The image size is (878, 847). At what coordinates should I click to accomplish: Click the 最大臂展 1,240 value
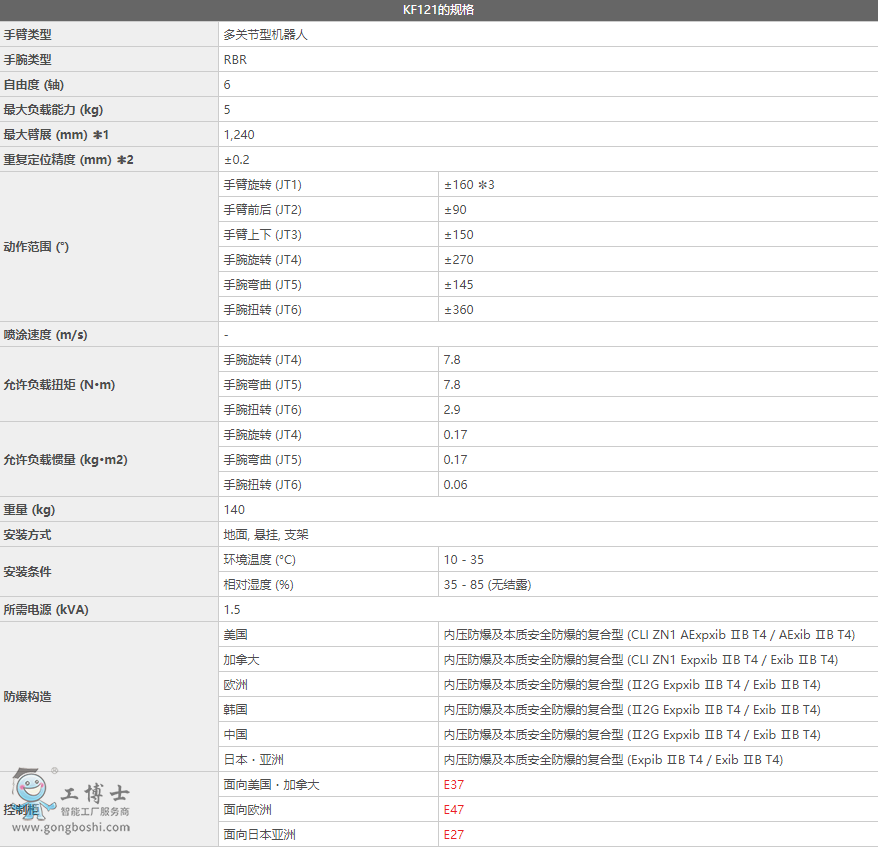pos(239,135)
